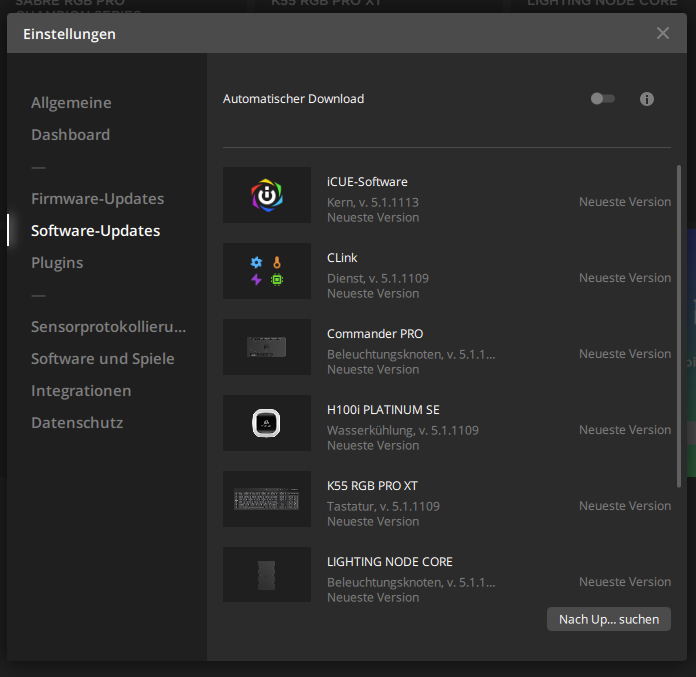Viewport: 696px width, 677px height.
Task: Click the CLink entry title
Action: point(342,258)
